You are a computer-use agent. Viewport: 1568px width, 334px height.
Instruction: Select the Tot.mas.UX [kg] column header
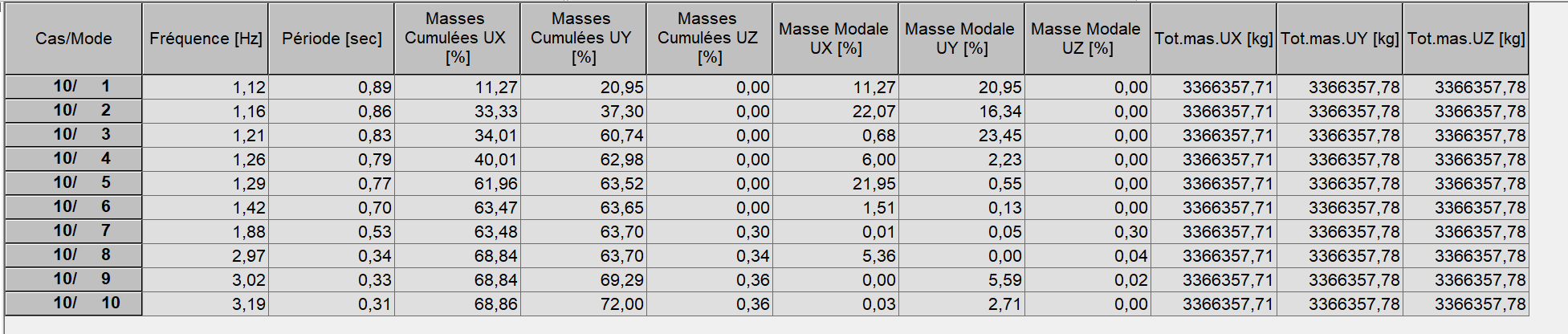click(1214, 39)
